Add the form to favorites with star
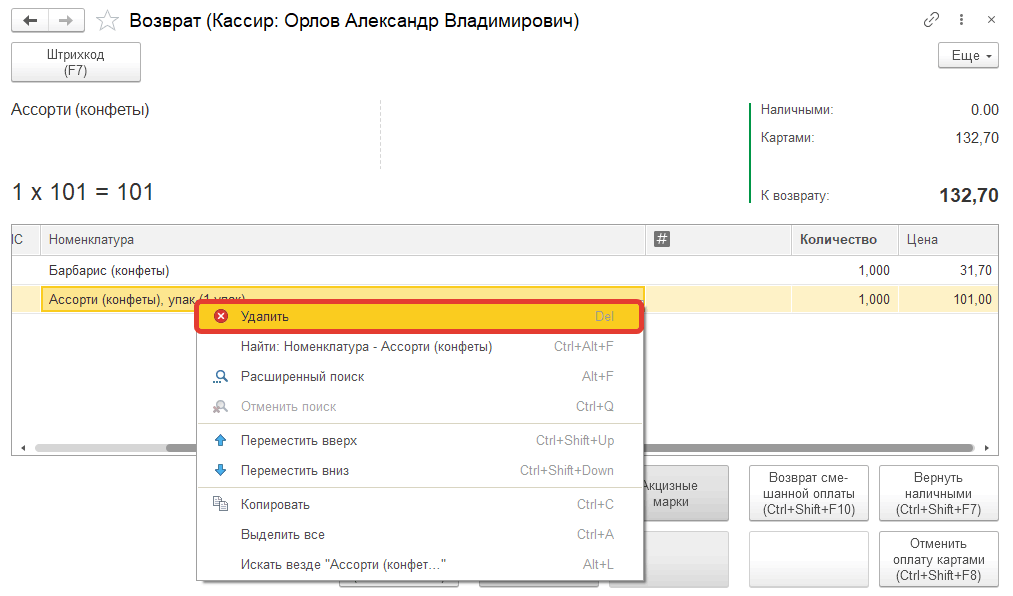The image size is (1013, 596). 107,20
